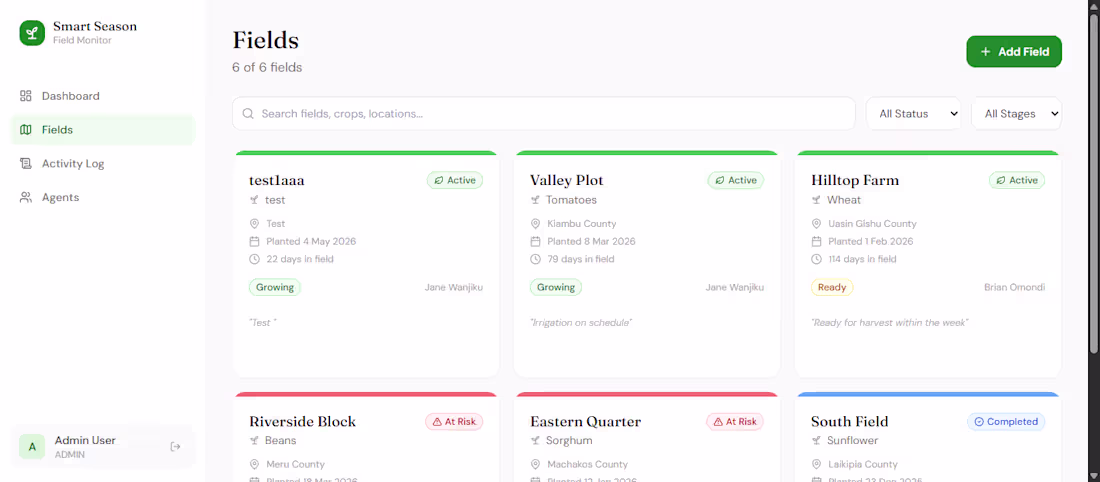Open the All Status dropdown

pos(913,114)
